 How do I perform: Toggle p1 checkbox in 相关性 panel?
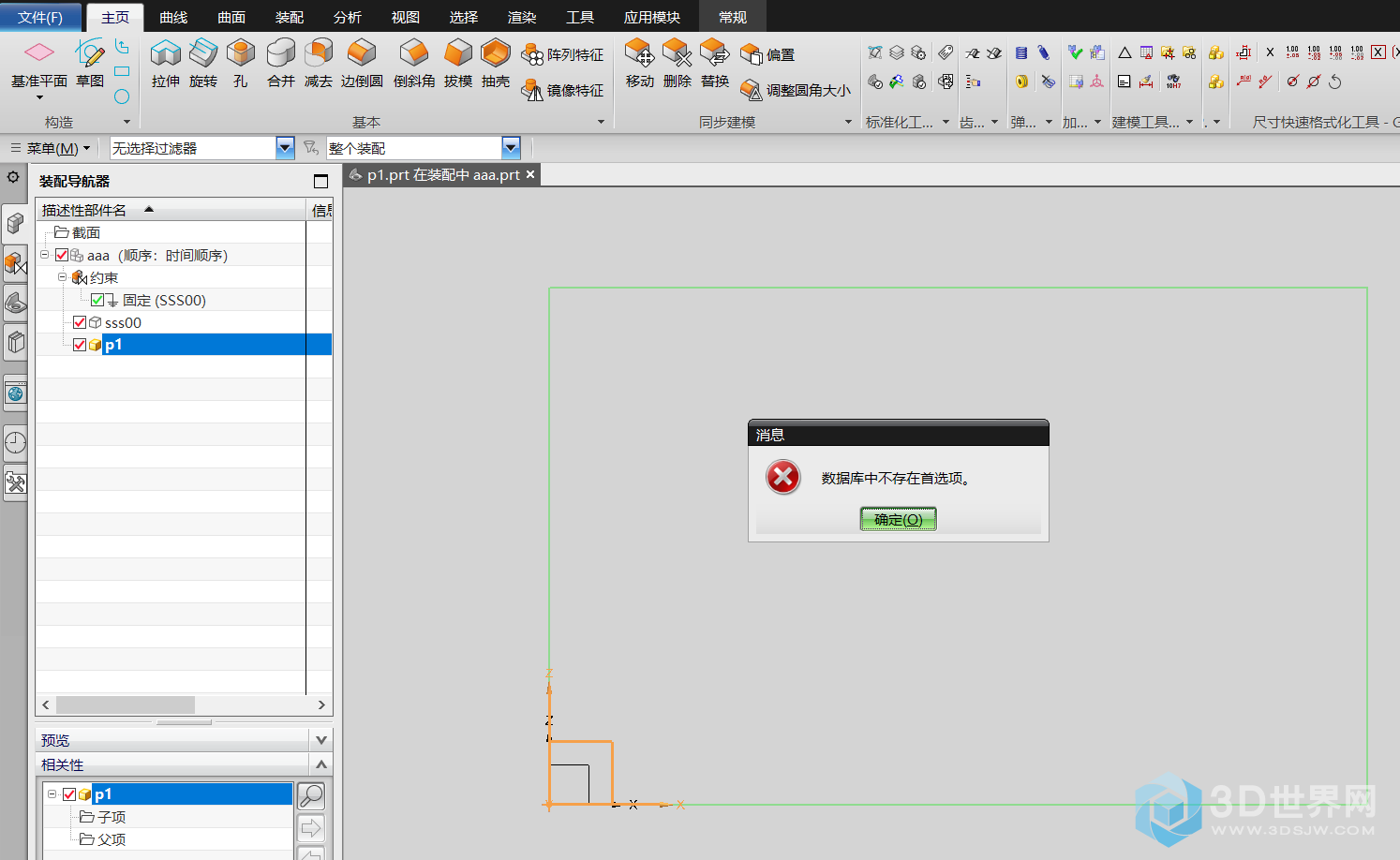pyautogui.click(x=69, y=794)
